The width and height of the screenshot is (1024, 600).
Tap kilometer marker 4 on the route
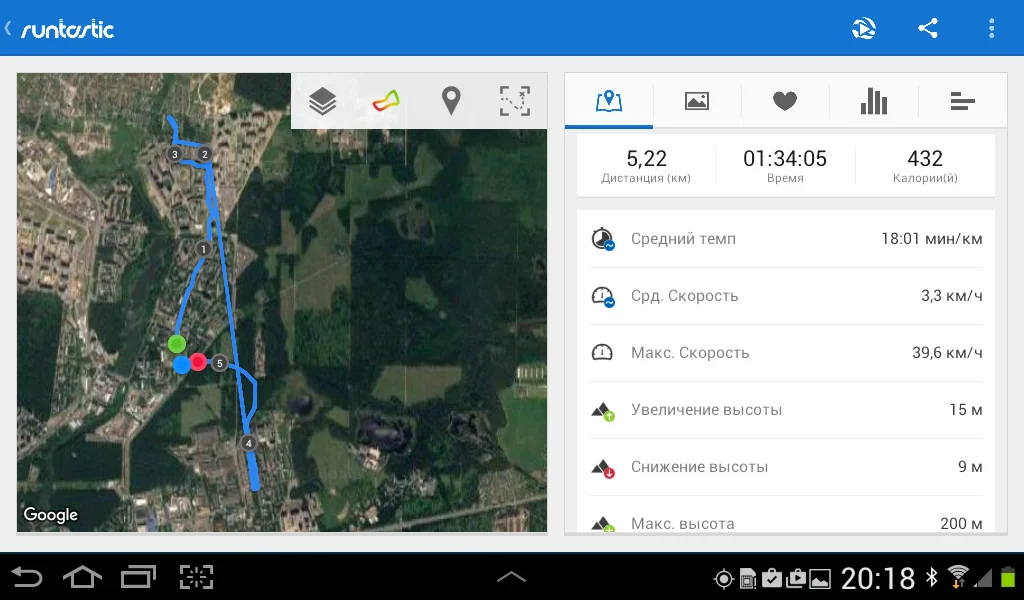pos(248,443)
